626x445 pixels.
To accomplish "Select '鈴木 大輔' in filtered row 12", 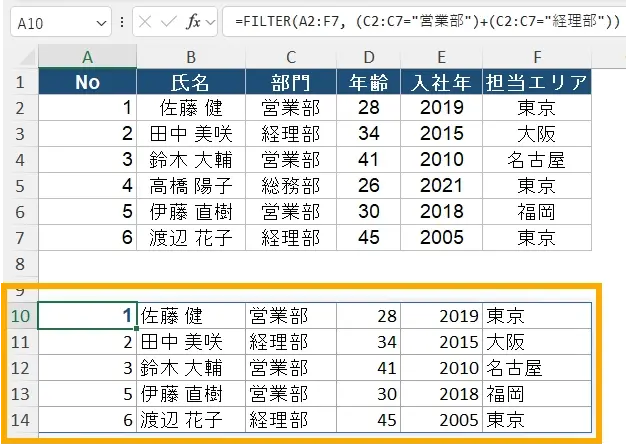I will point(191,368).
